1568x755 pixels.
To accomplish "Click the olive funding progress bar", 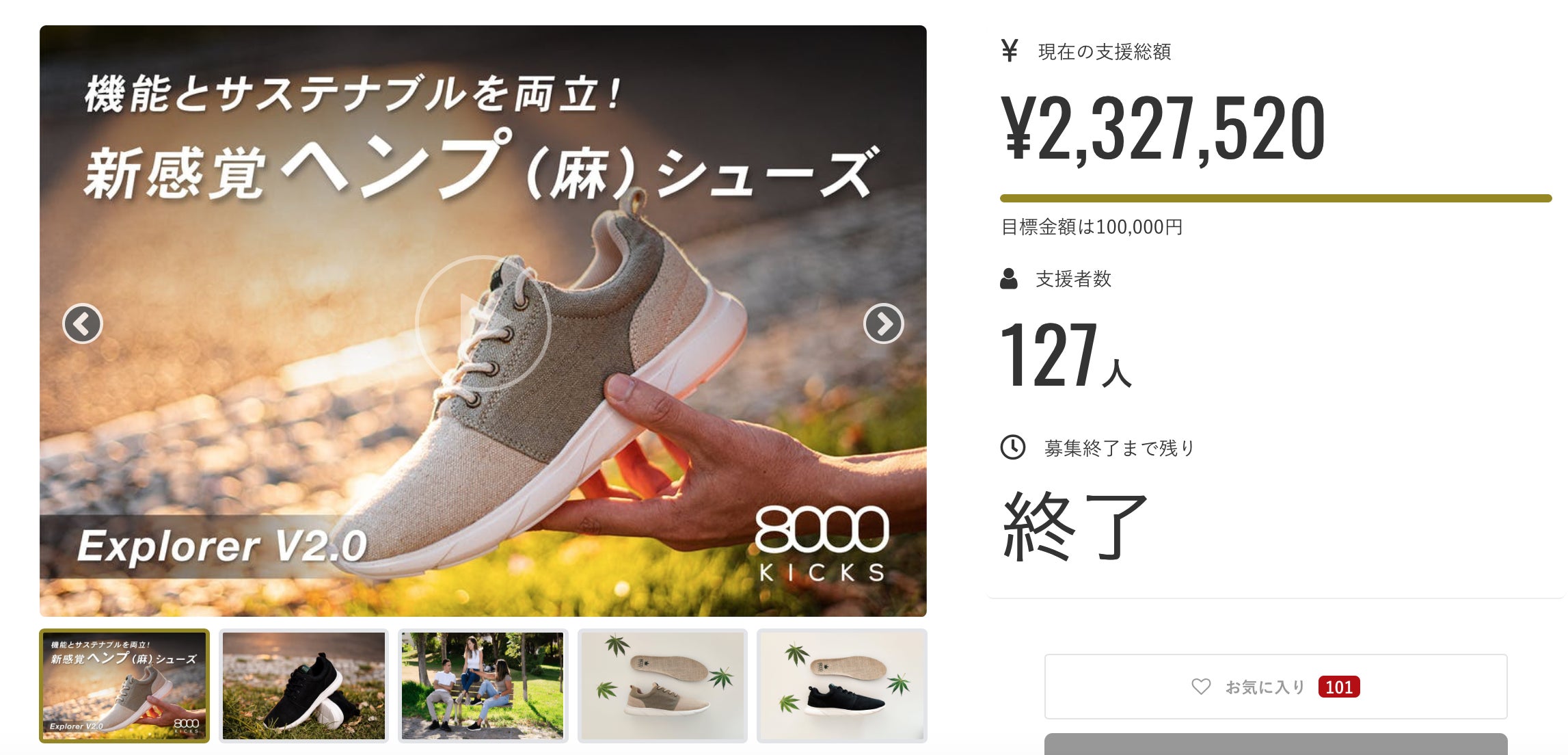I will 1275,198.
